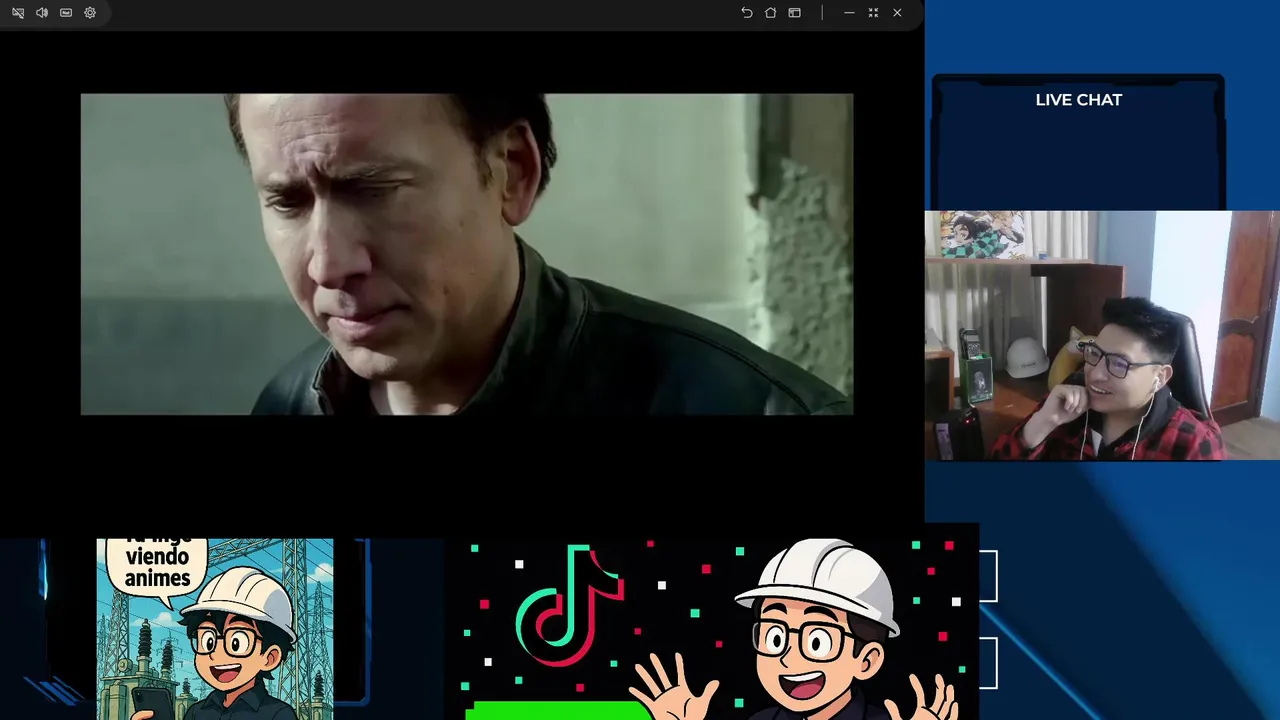This screenshot has width=1280, height=720.
Task: Click the streamer webcam feed
Action: (1102, 335)
